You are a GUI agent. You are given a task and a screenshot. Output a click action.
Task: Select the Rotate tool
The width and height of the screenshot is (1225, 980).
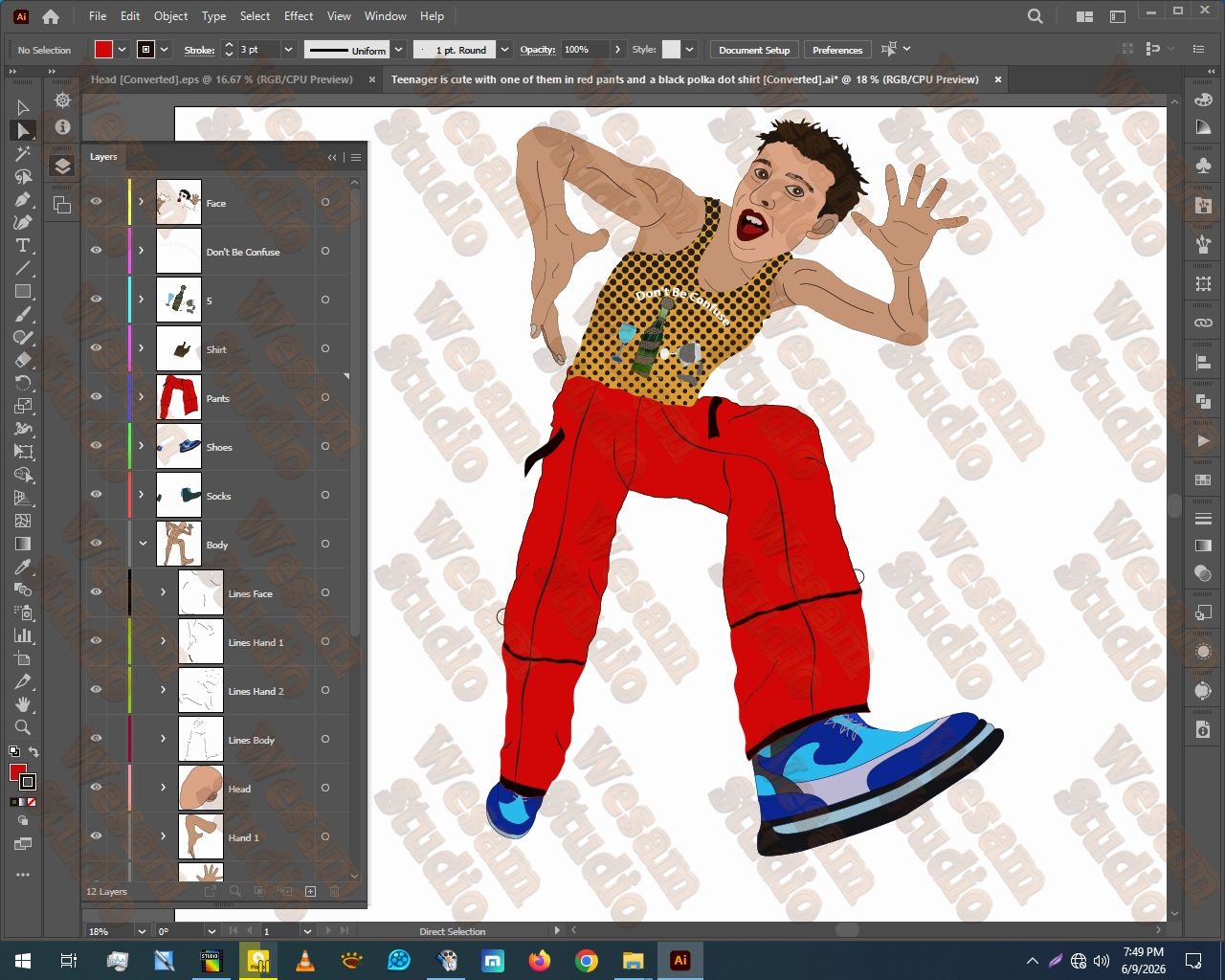click(23, 383)
